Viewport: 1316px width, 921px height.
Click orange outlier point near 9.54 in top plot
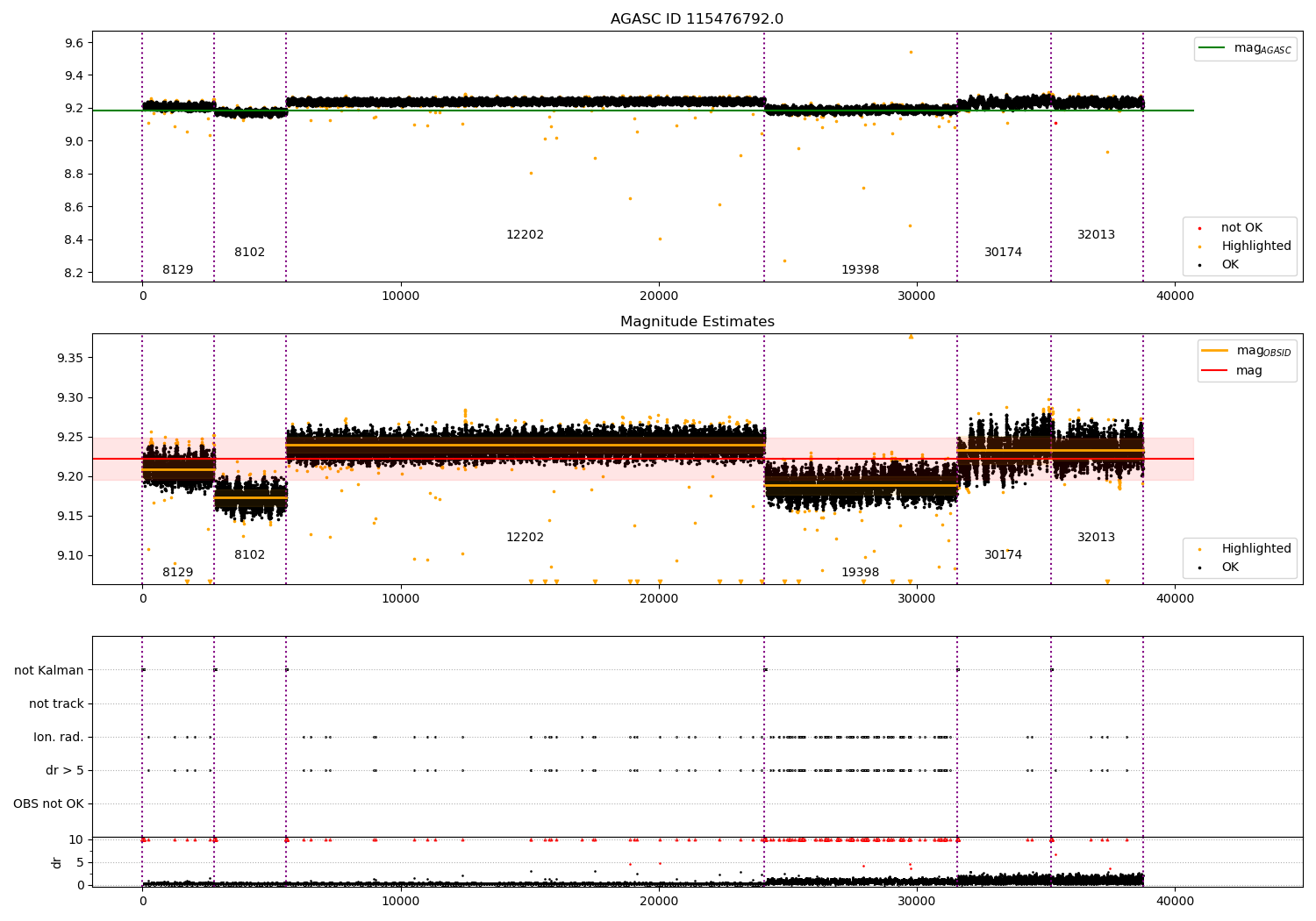click(x=911, y=52)
